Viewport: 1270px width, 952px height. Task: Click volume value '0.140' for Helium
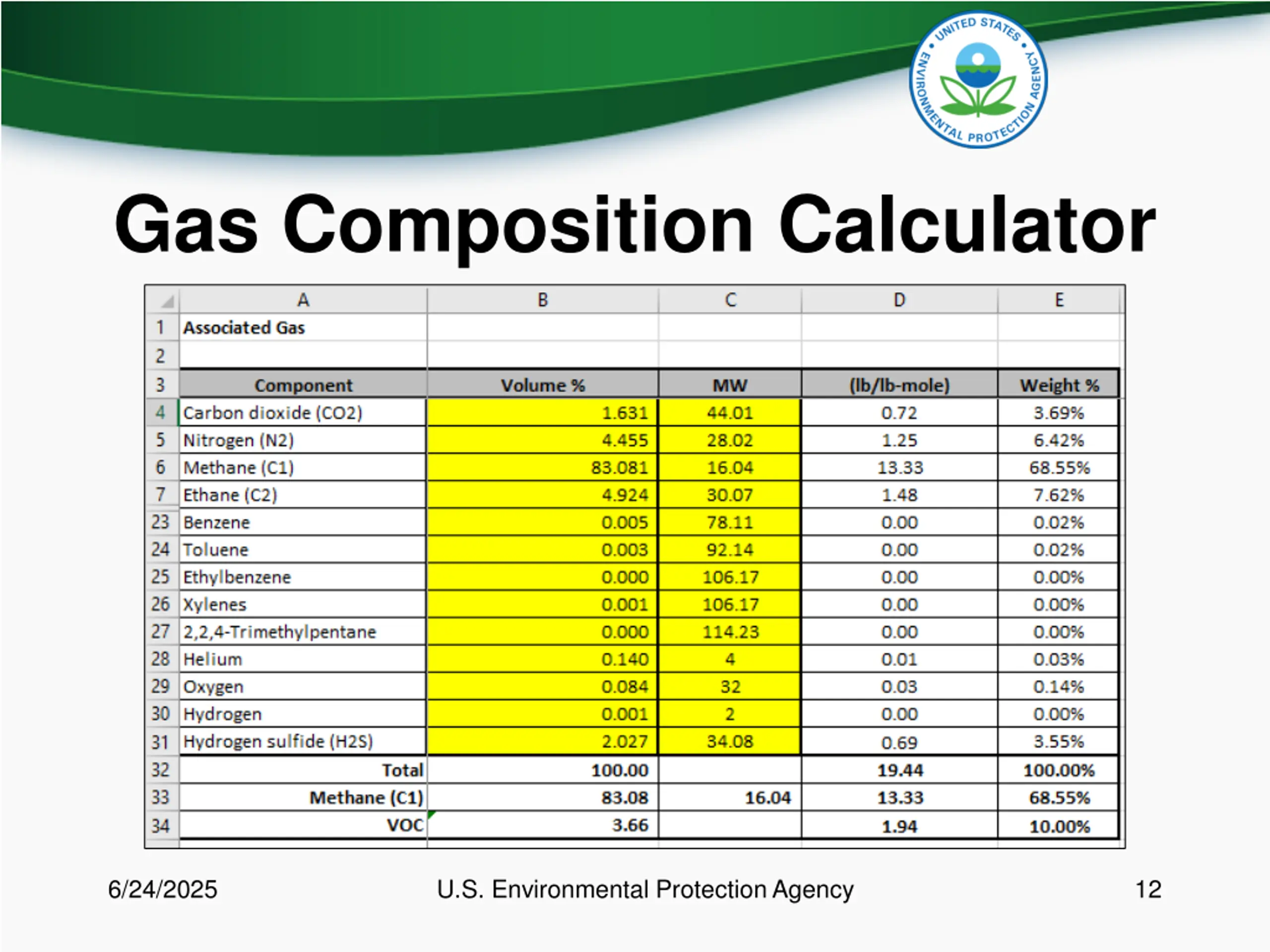[x=543, y=659]
